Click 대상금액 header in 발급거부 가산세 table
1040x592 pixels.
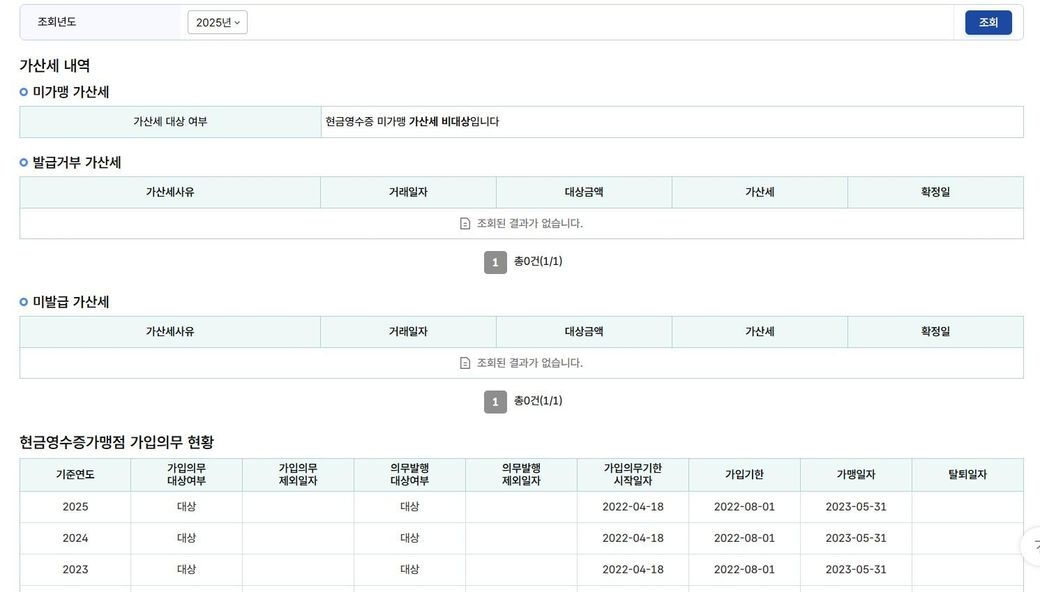pyautogui.click(x=584, y=192)
